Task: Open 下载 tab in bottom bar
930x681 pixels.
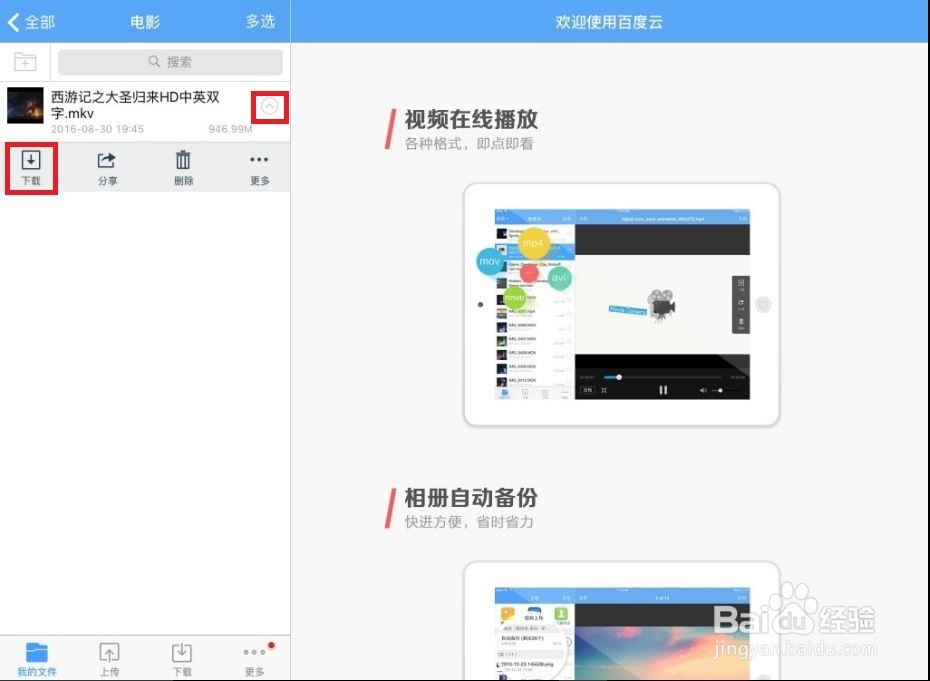Action: point(181,659)
